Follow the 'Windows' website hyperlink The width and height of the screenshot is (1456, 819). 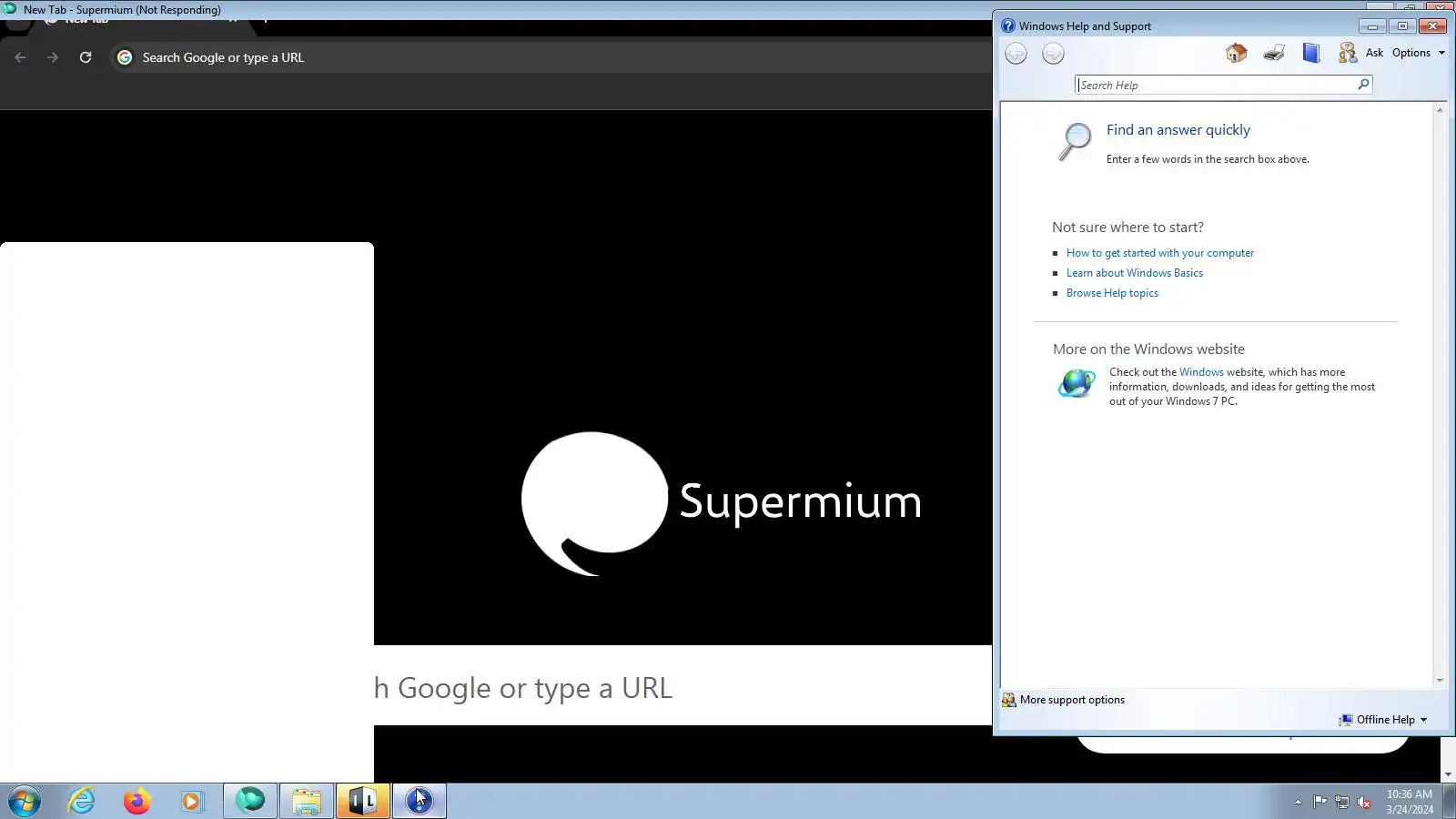[x=1201, y=372]
